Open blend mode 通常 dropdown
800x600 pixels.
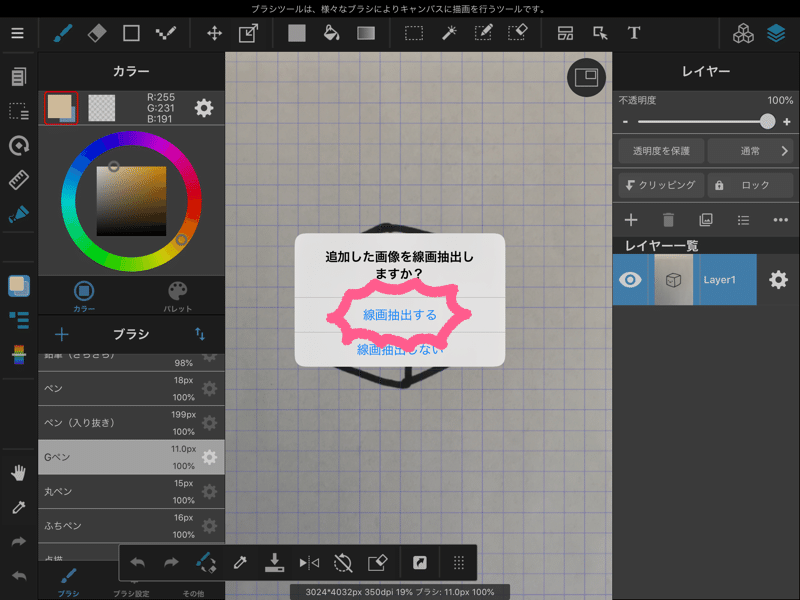(x=751, y=151)
